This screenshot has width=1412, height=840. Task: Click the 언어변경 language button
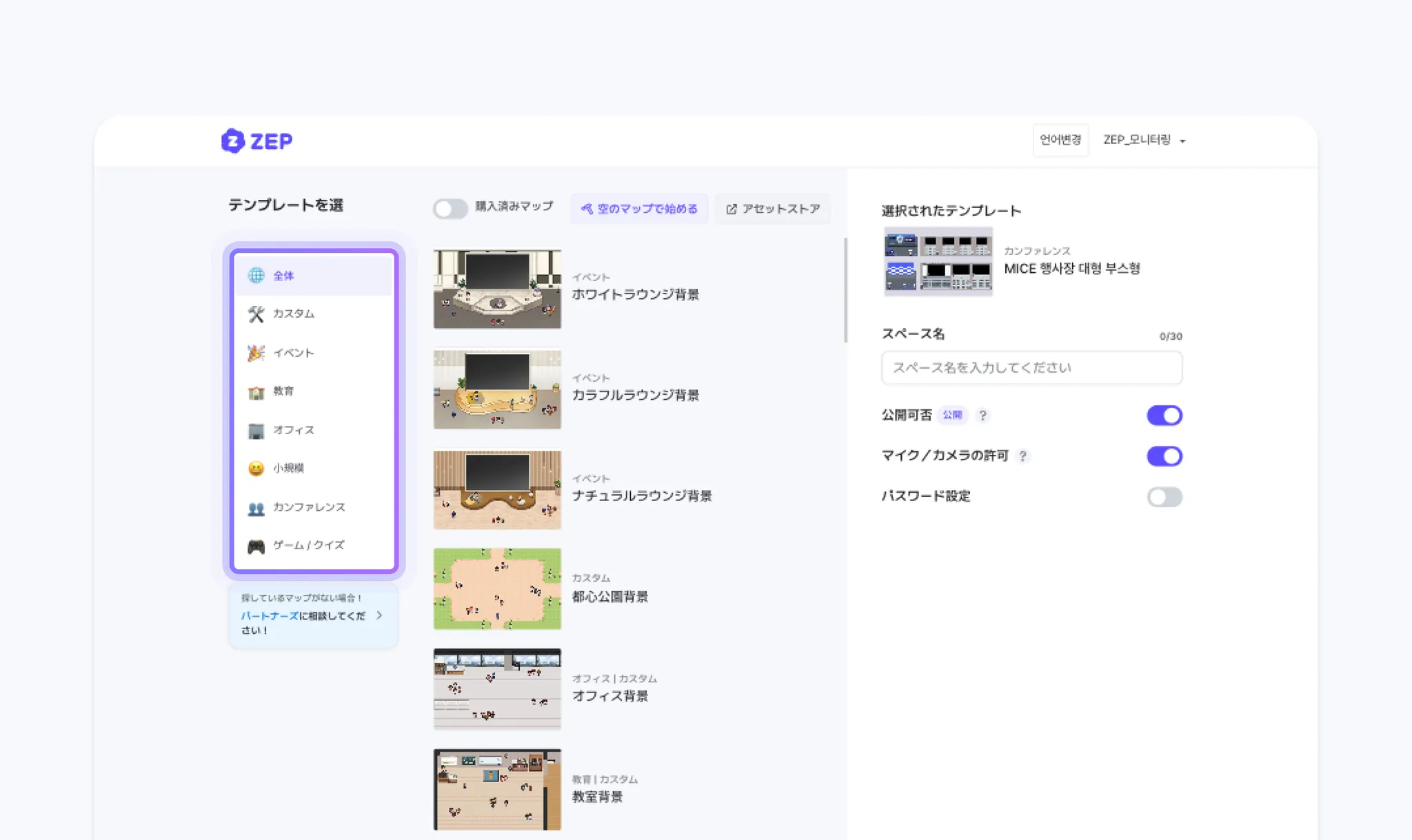1060,140
